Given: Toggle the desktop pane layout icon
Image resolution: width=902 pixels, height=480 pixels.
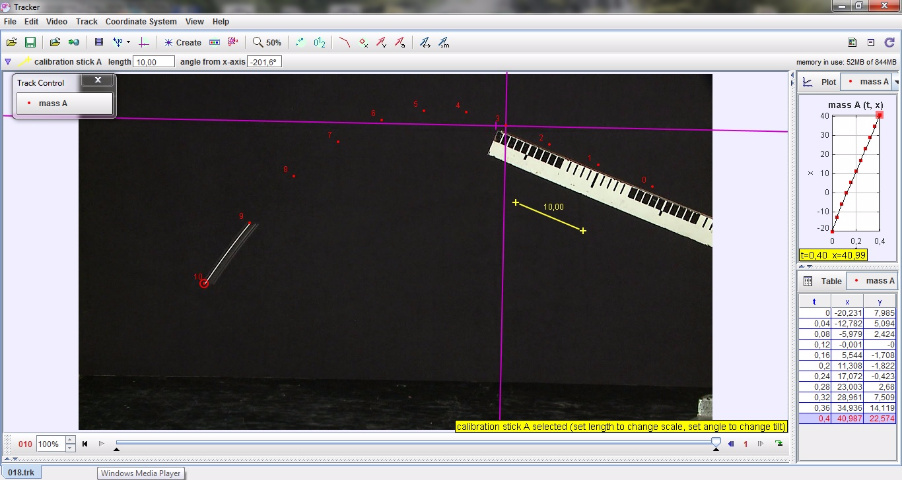Looking at the screenshot, I should (871, 43).
